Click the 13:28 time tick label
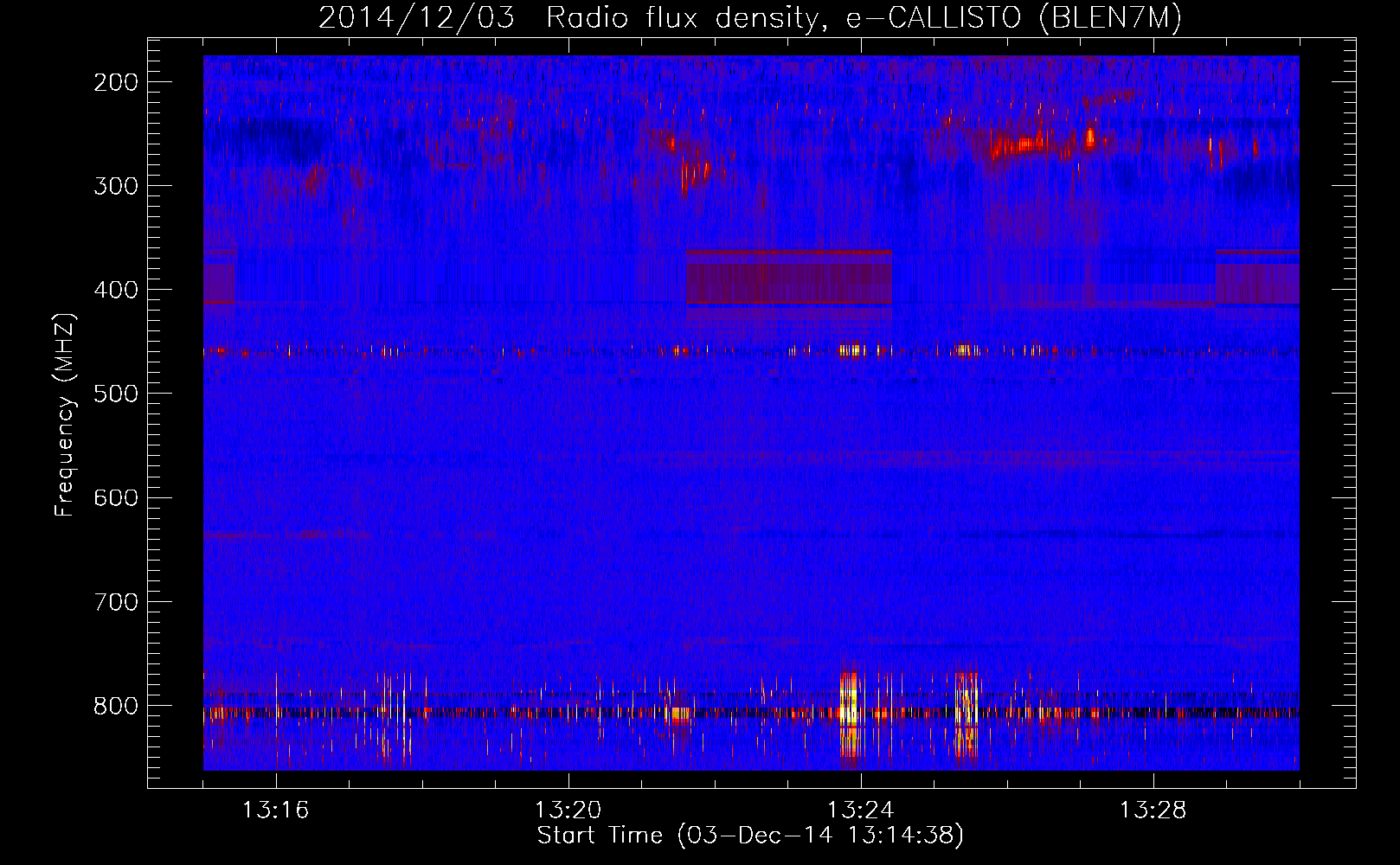This screenshot has height=865, width=1400. pyautogui.click(x=1153, y=811)
